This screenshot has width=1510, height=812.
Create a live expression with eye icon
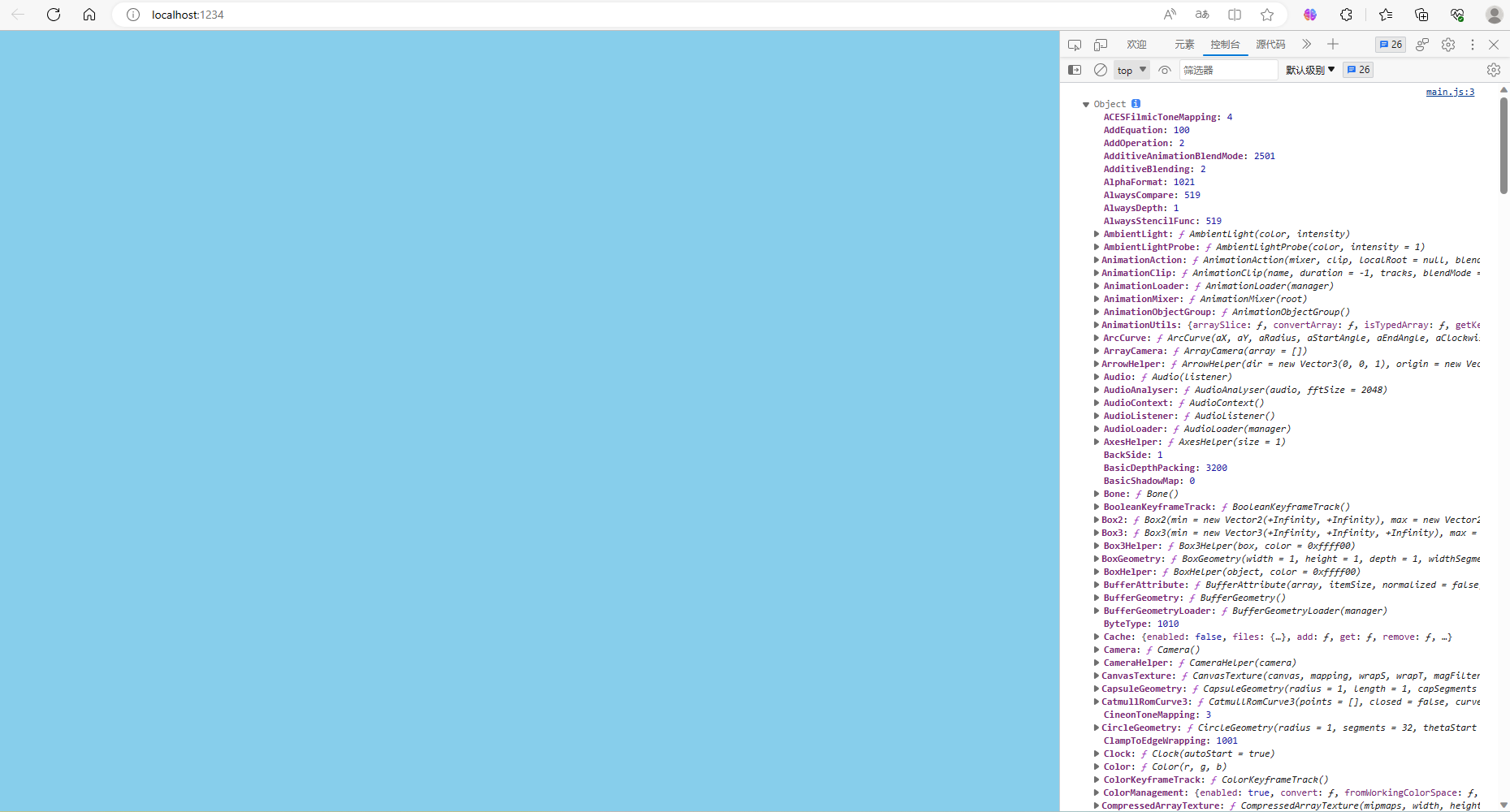pos(1165,70)
